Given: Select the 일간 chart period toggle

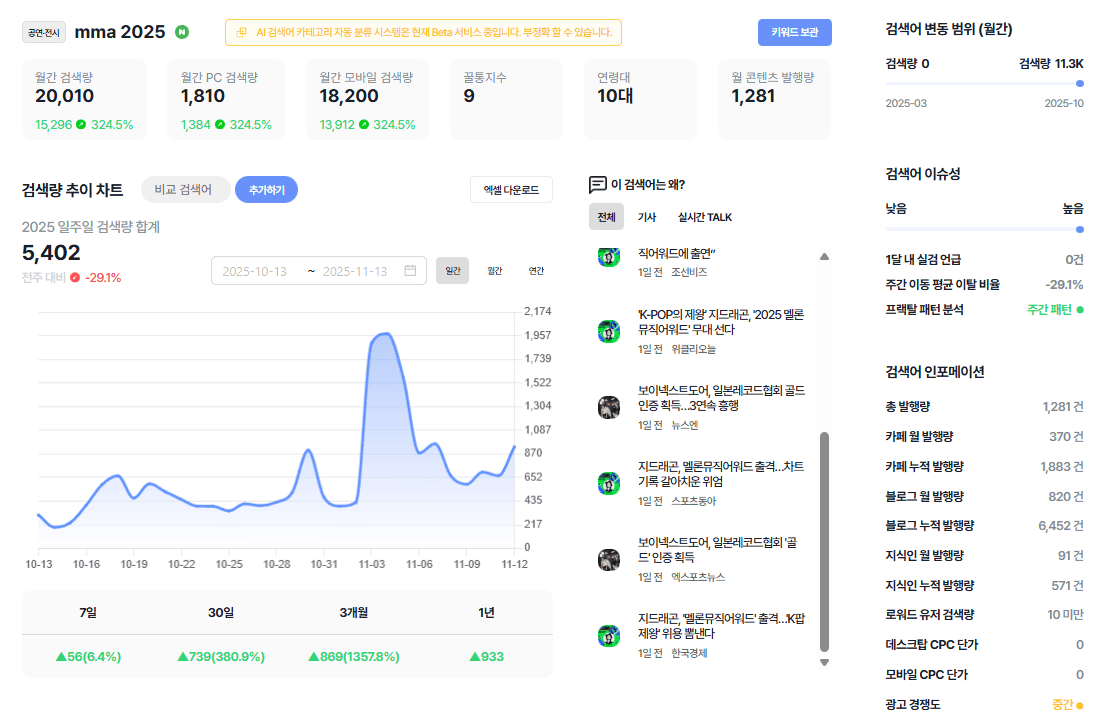Looking at the screenshot, I should [x=452, y=270].
